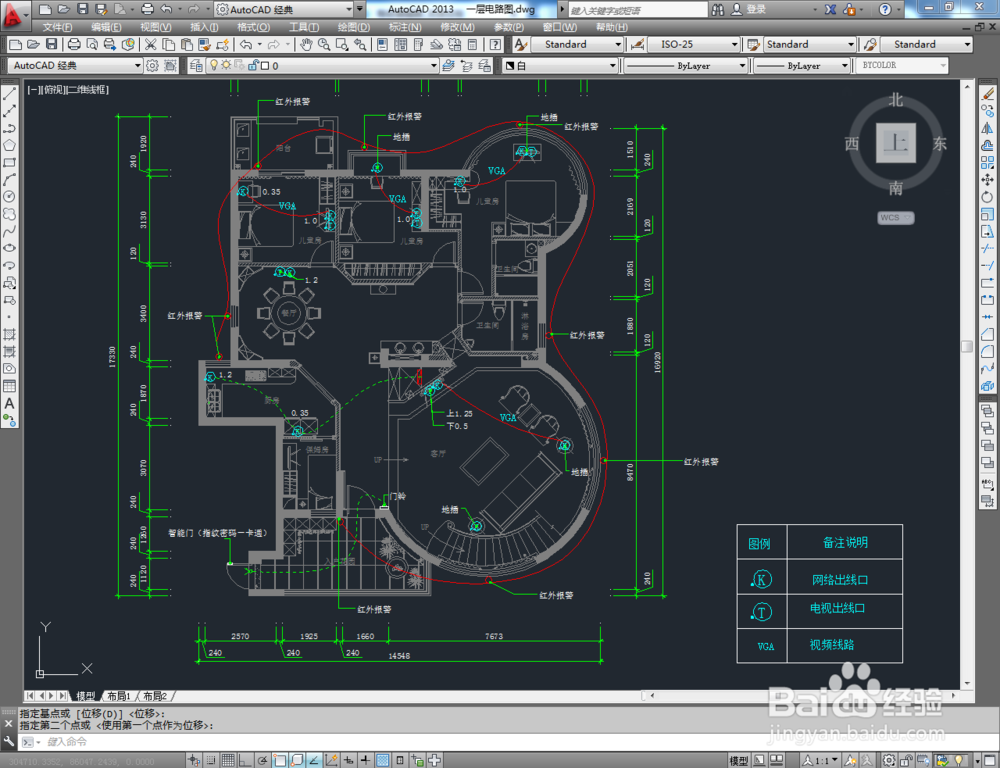Open the 编辑(E) menu
This screenshot has height=768, width=1000.
tap(106, 27)
